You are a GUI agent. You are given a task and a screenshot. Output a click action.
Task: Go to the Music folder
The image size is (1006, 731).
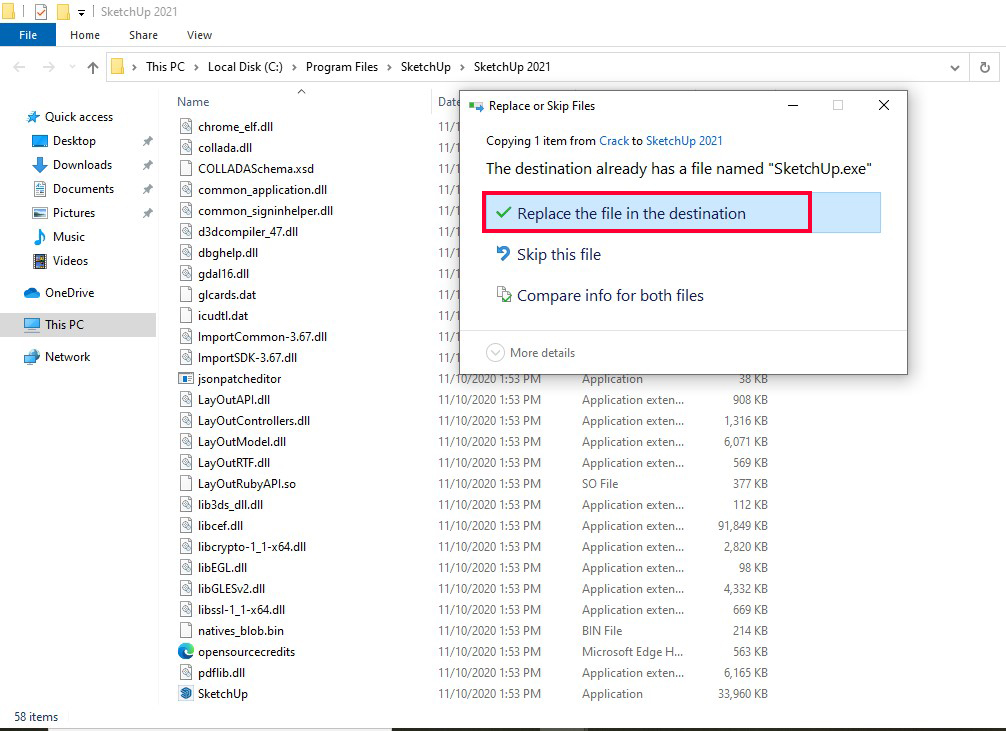coord(68,237)
